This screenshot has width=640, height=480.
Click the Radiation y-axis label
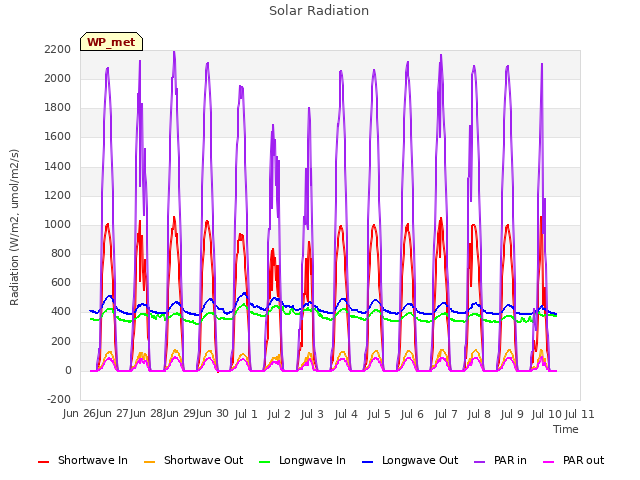14,227
